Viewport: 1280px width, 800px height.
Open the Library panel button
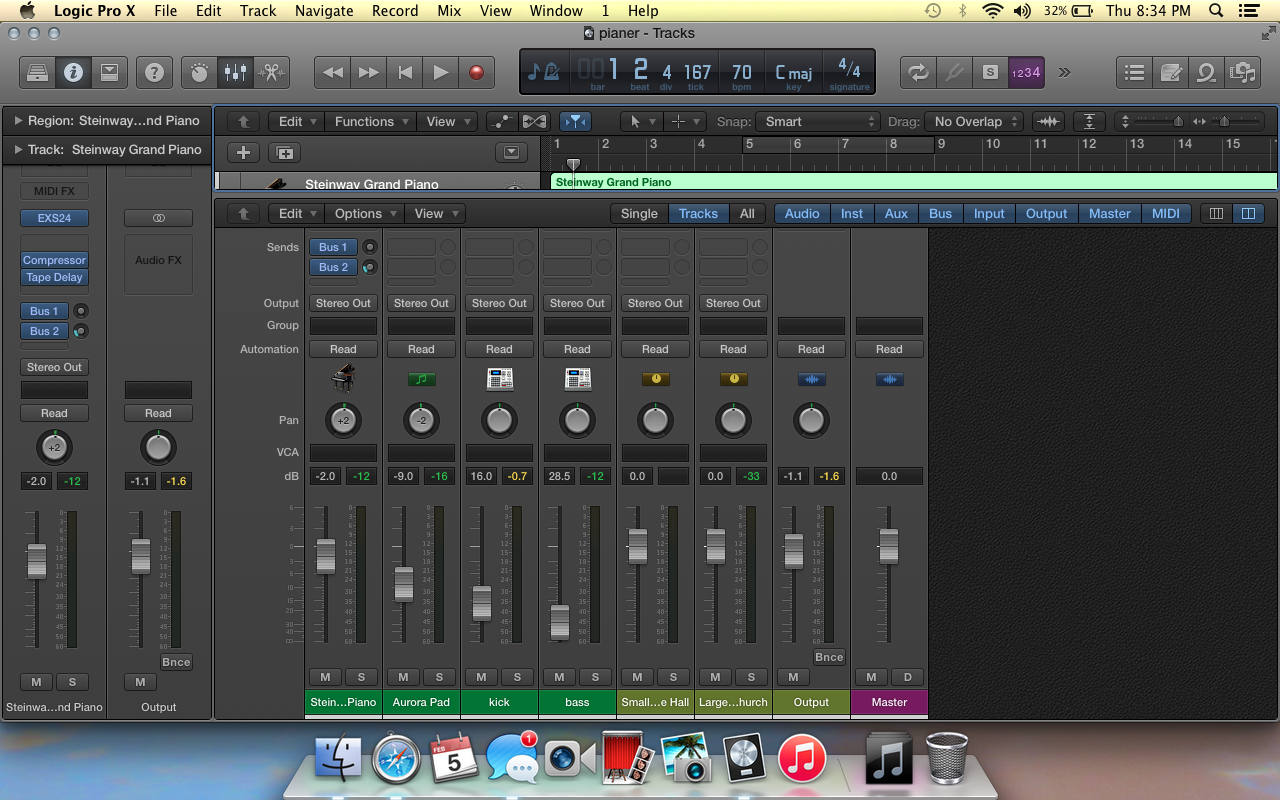click(37, 72)
